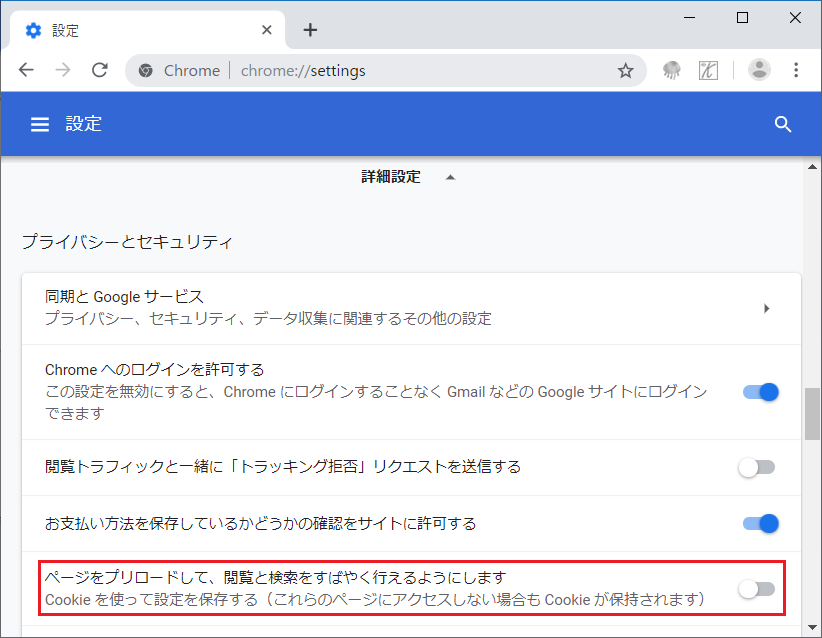This screenshot has height=638, width=822.
Task: Click the search settings magnifier icon
Action: [783, 124]
